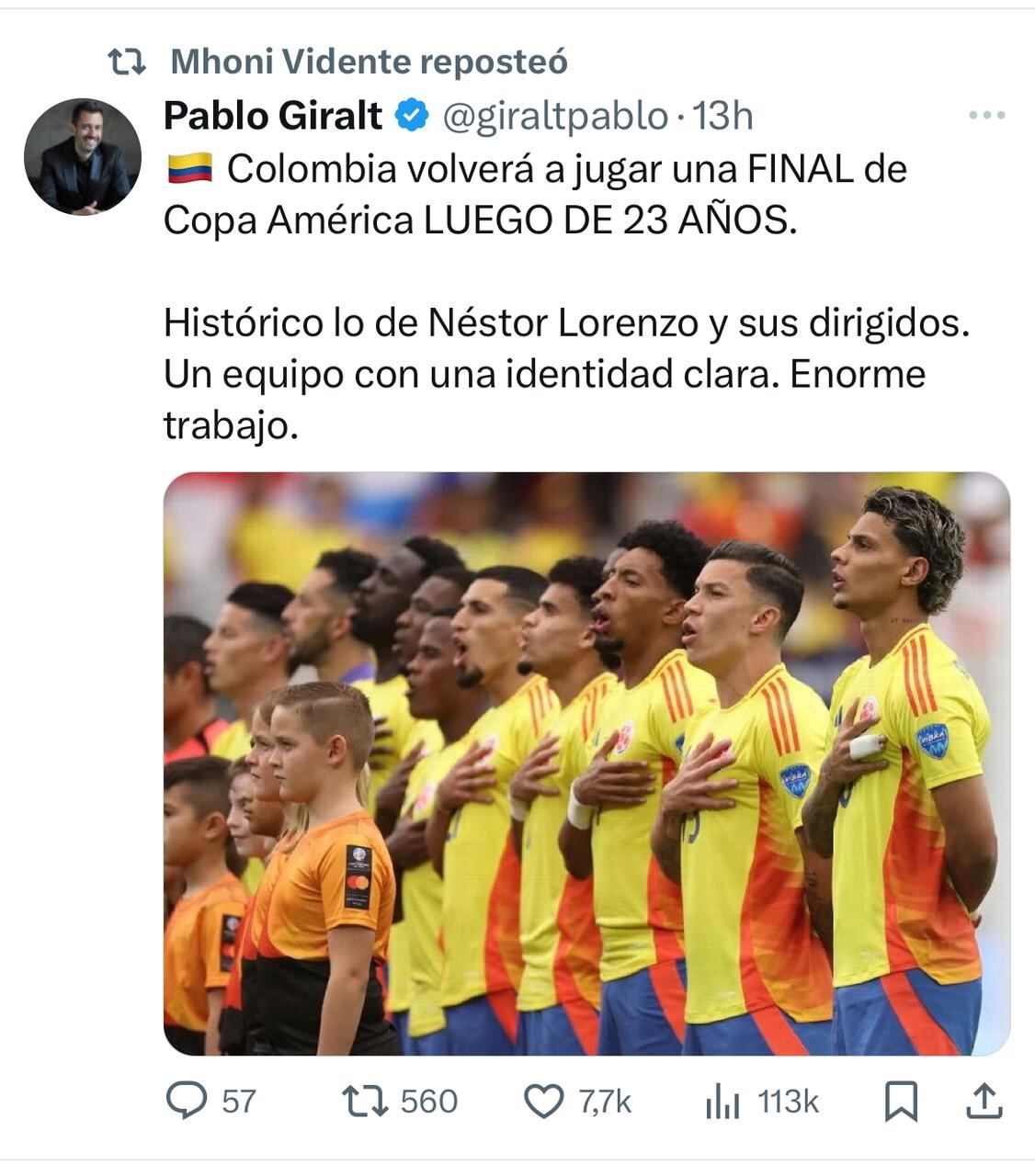Open the three-dot more options menu

click(987, 116)
